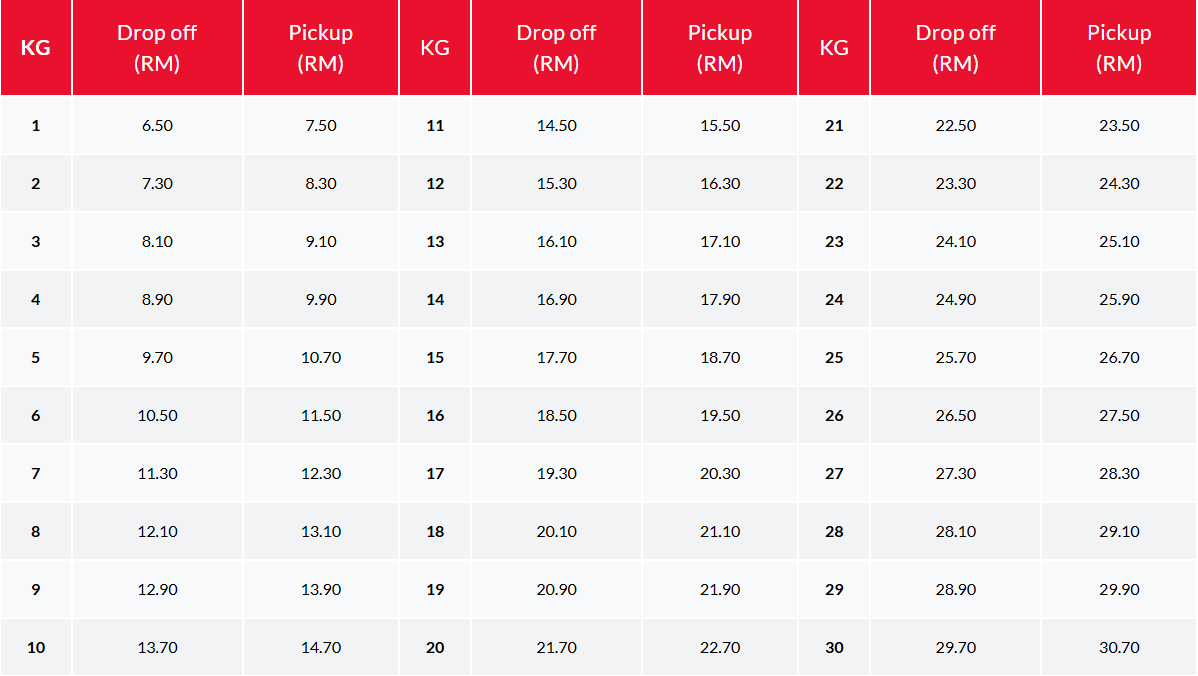Click pickup price 18.70 for 15 KG
This screenshot has height=676, width=1198.
click(x=720, y=358)
